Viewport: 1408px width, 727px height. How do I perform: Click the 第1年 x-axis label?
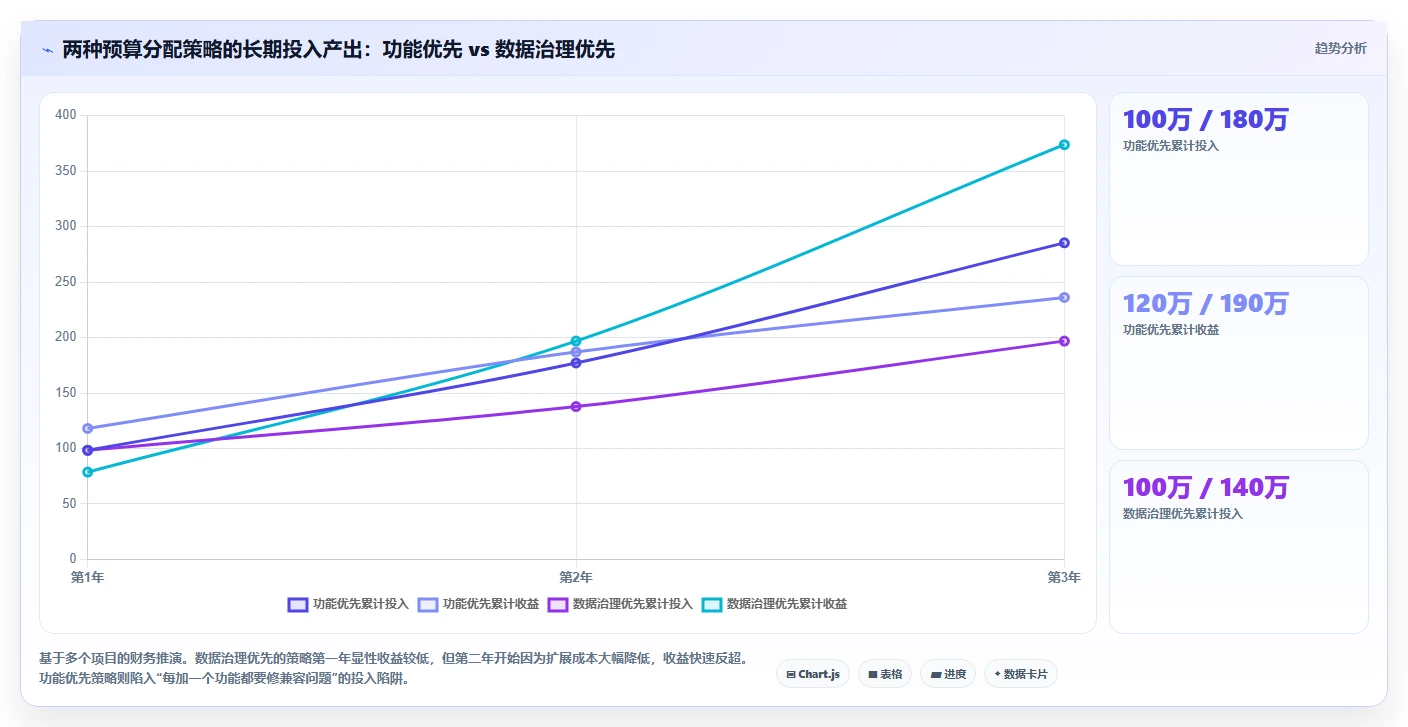88,577
